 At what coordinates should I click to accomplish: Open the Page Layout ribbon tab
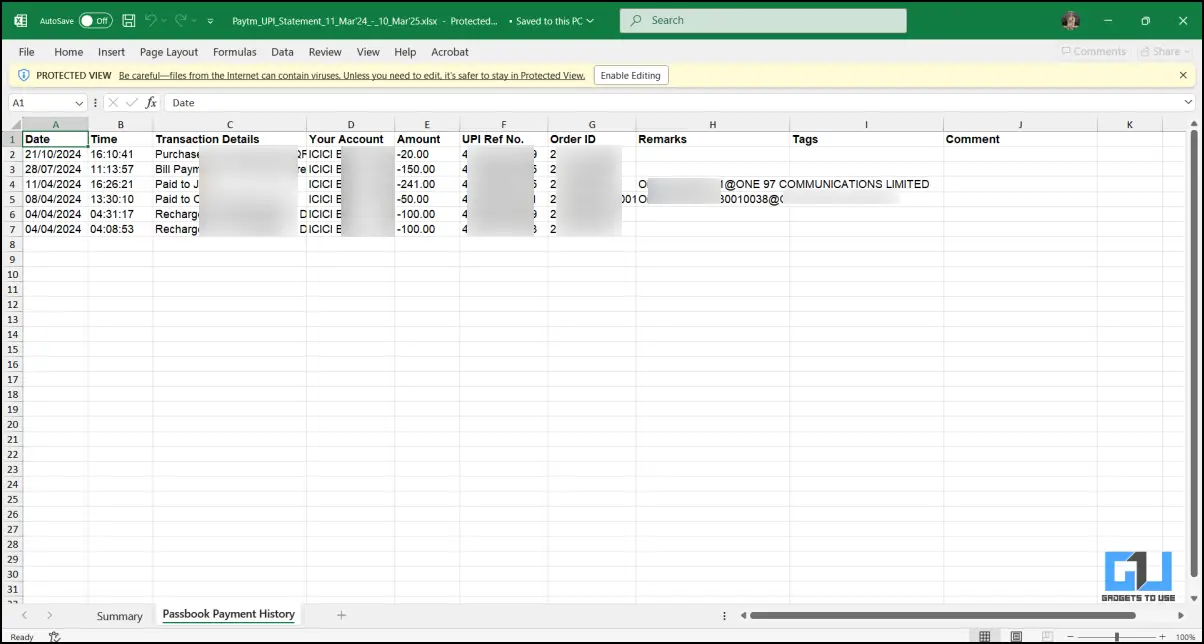click(169, 52)
